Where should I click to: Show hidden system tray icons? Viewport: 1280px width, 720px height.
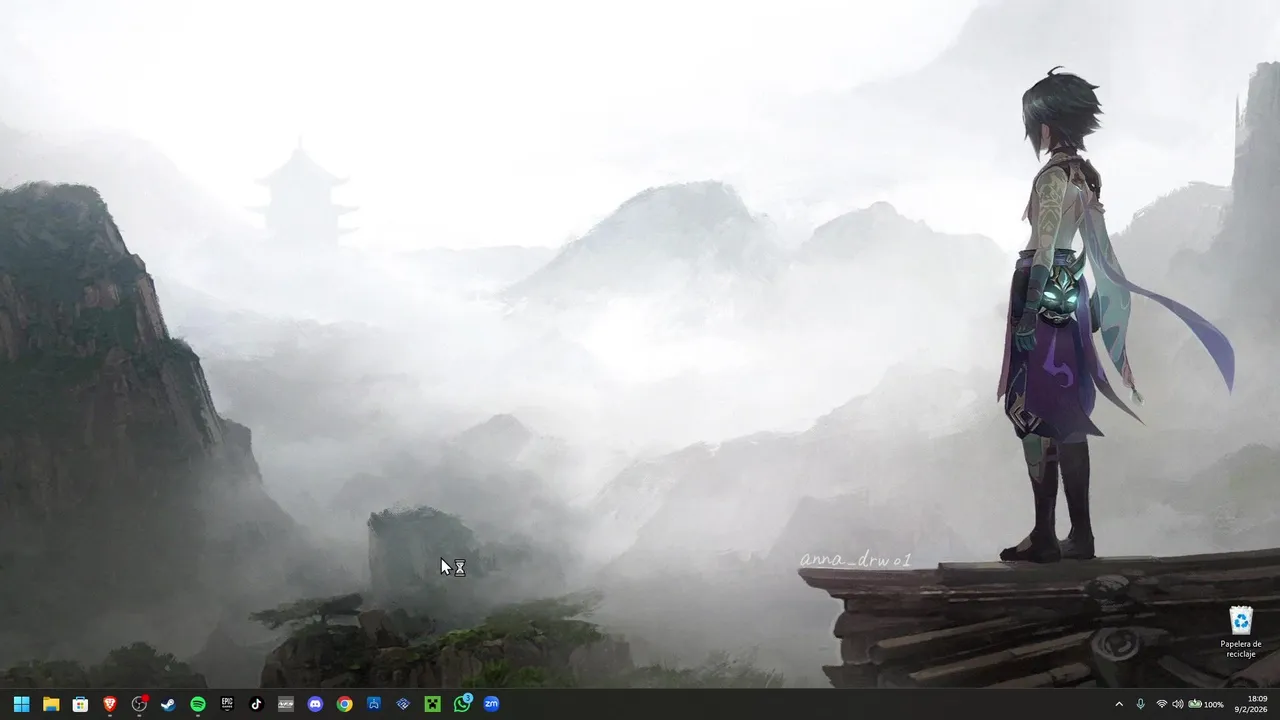click(x=1119, y=704)
